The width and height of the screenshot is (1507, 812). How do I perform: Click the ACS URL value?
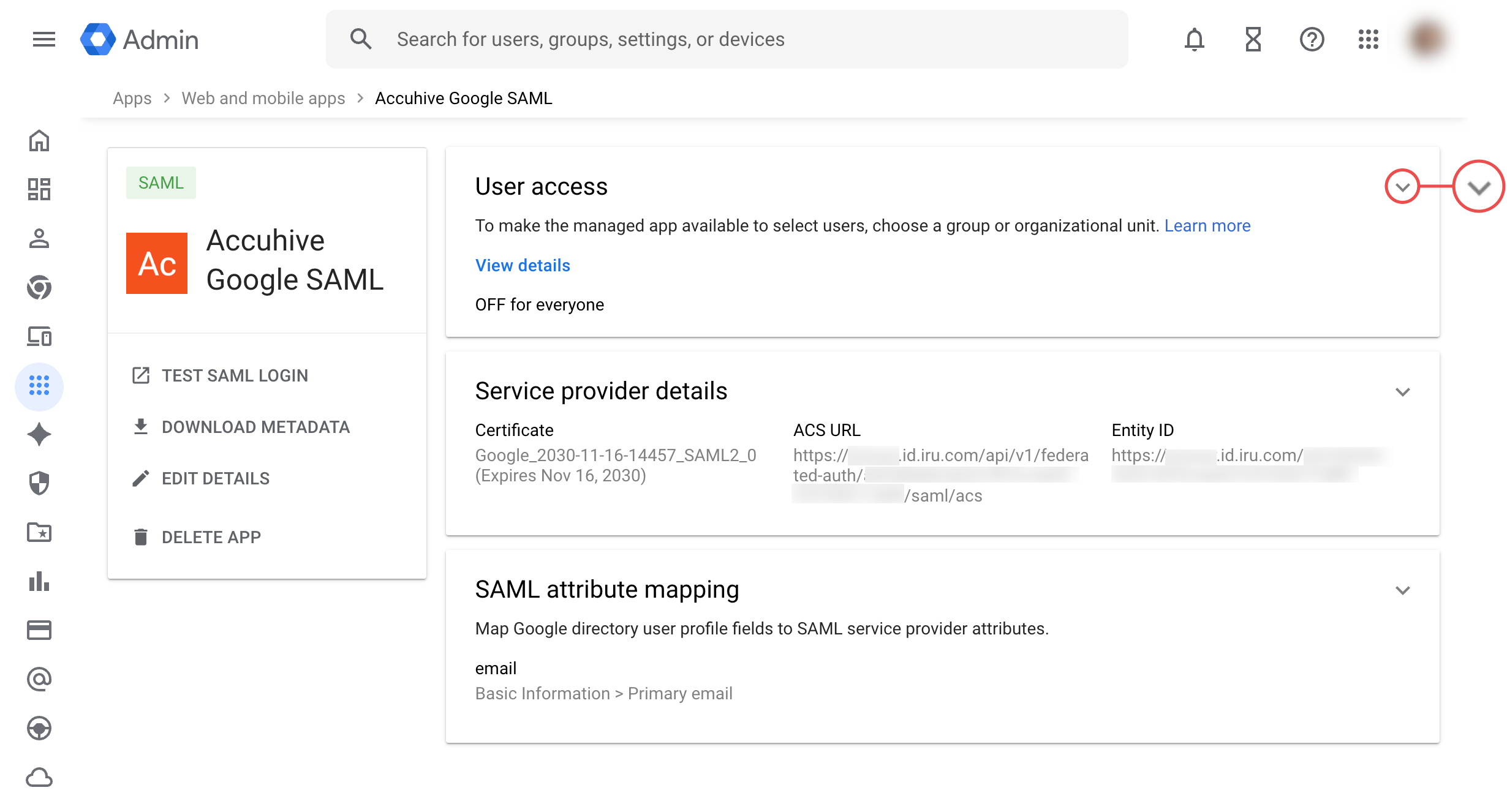(941, 475)
